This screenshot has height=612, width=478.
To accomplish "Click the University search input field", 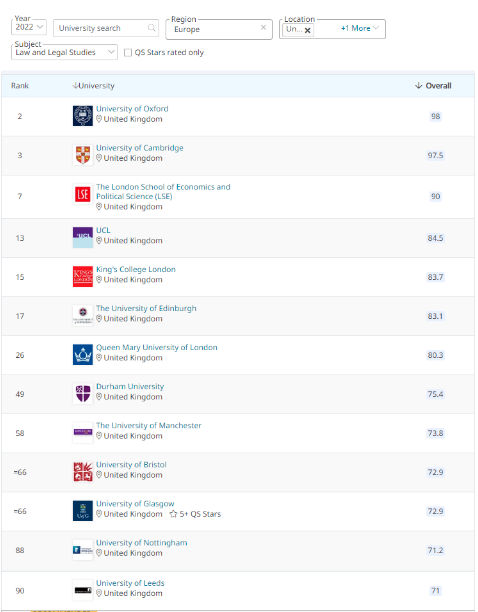I will 106,28.
